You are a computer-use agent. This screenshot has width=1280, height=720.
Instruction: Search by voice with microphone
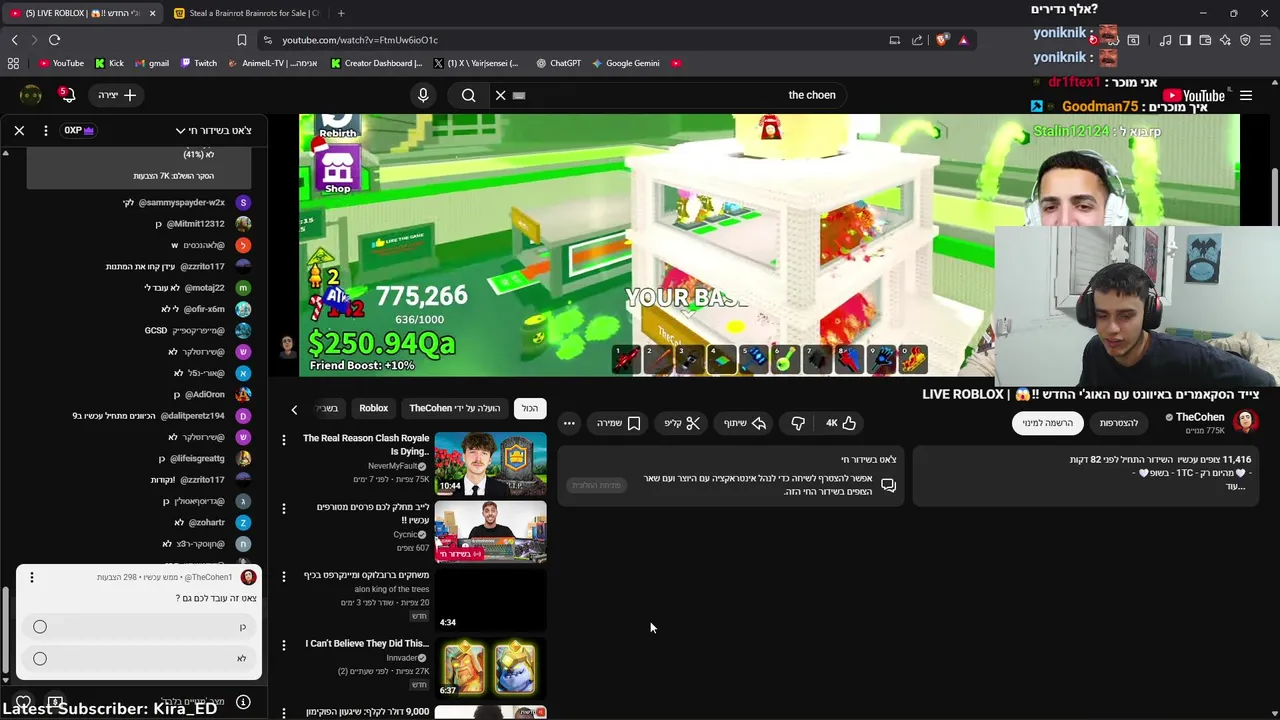[423, 95]
